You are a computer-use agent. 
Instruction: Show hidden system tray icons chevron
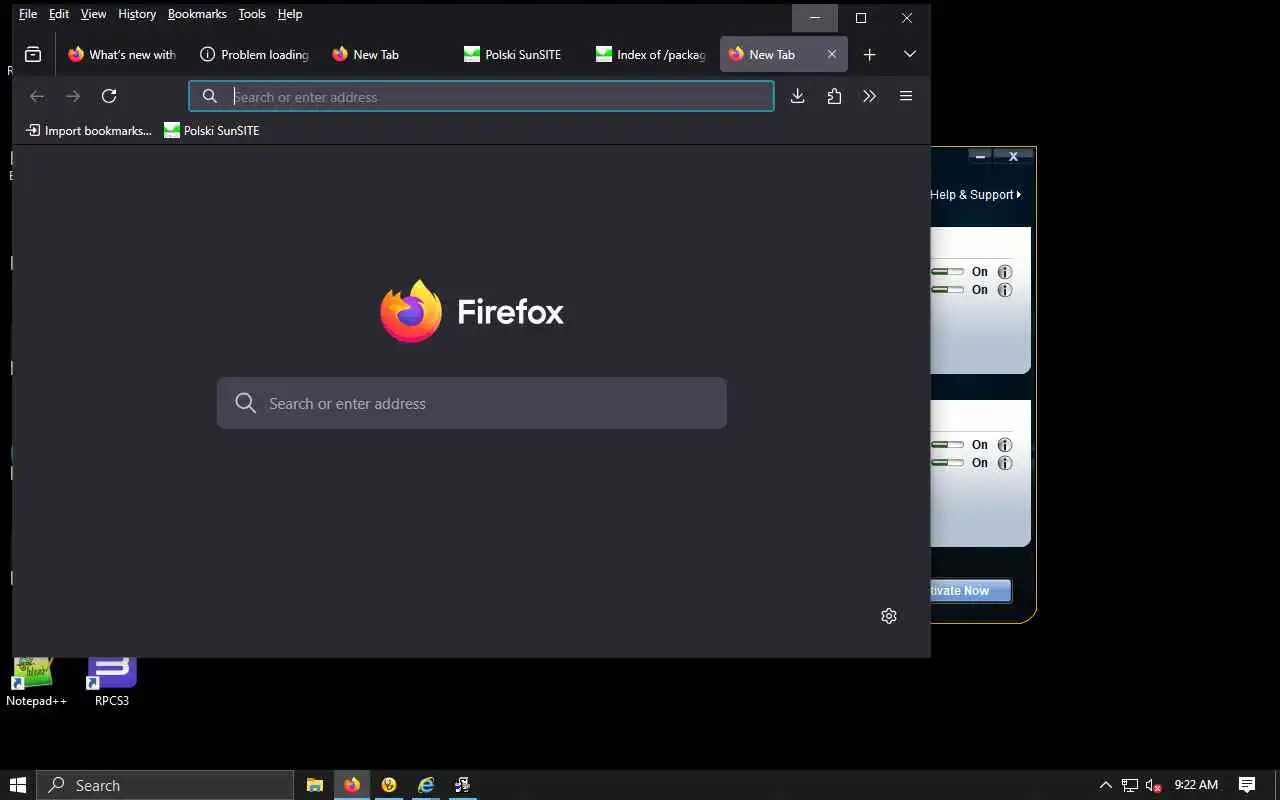[1105, 785]
